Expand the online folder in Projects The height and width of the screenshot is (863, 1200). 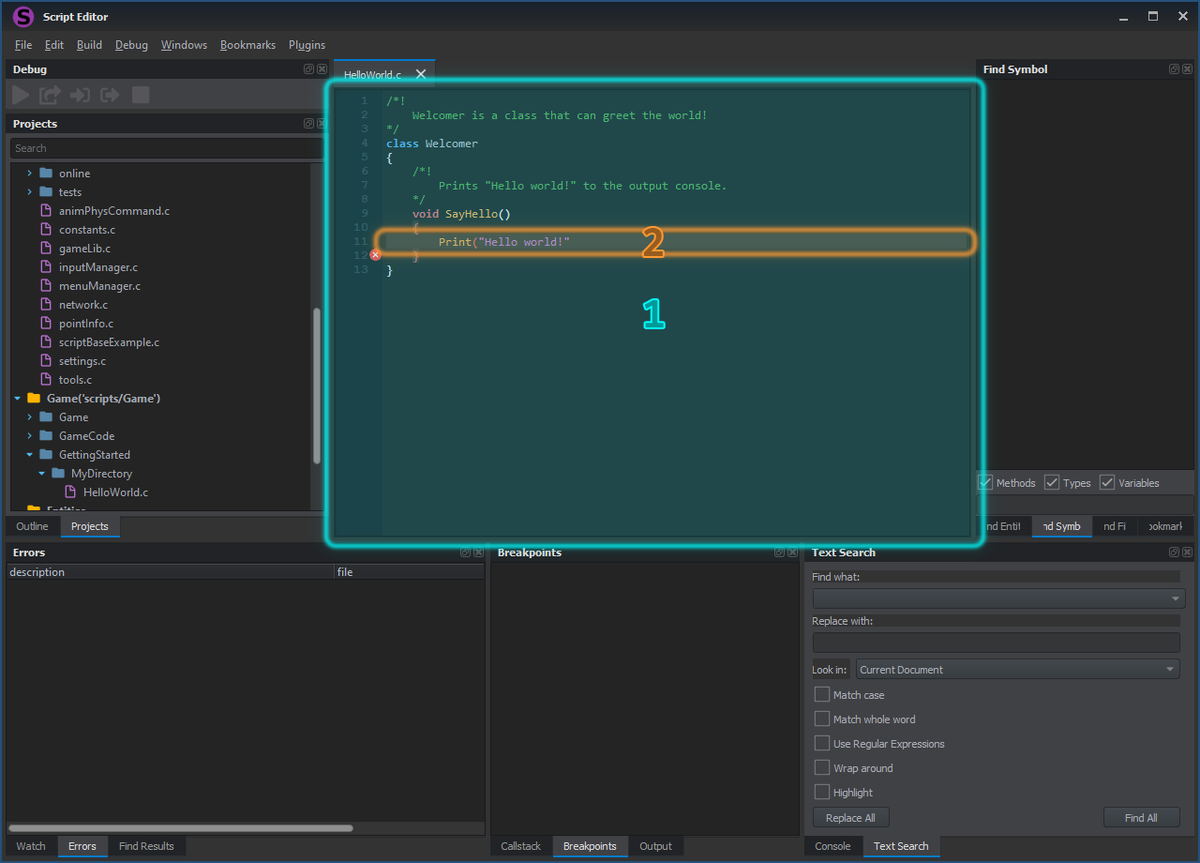[28, 172]
